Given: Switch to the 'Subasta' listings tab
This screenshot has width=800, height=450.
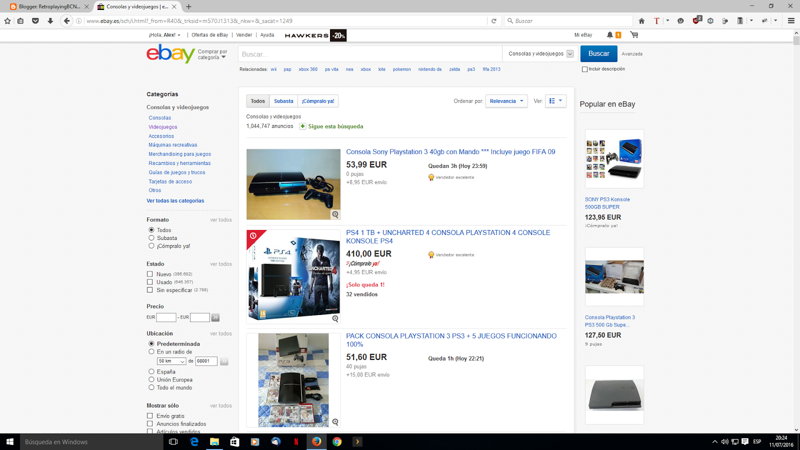Looking at the screenshot, I should pos(284,101).
